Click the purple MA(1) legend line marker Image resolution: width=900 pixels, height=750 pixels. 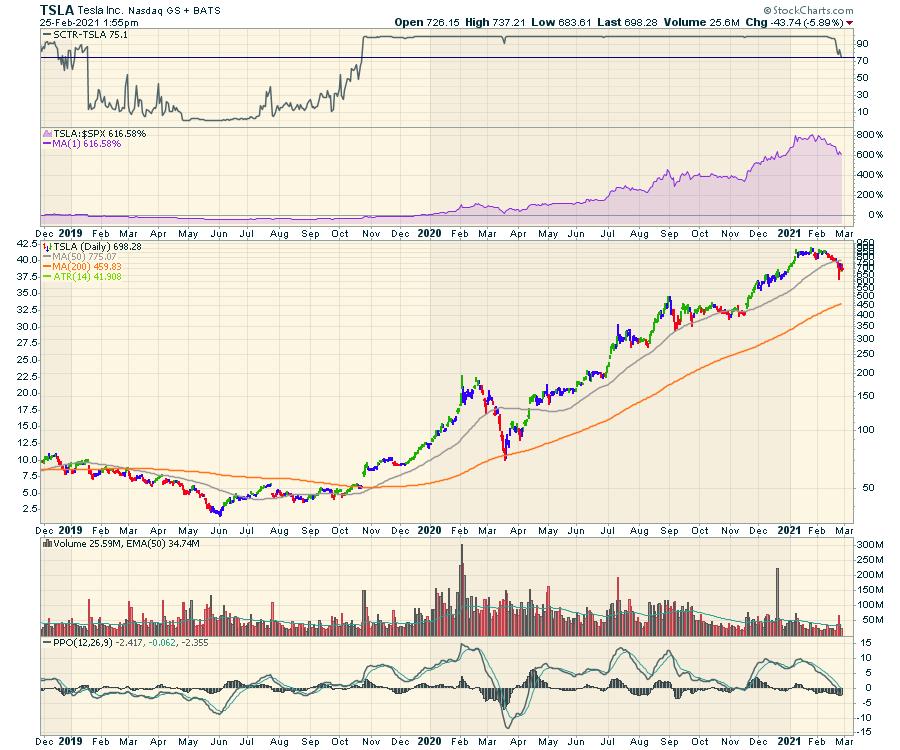(x=45, y=144)
